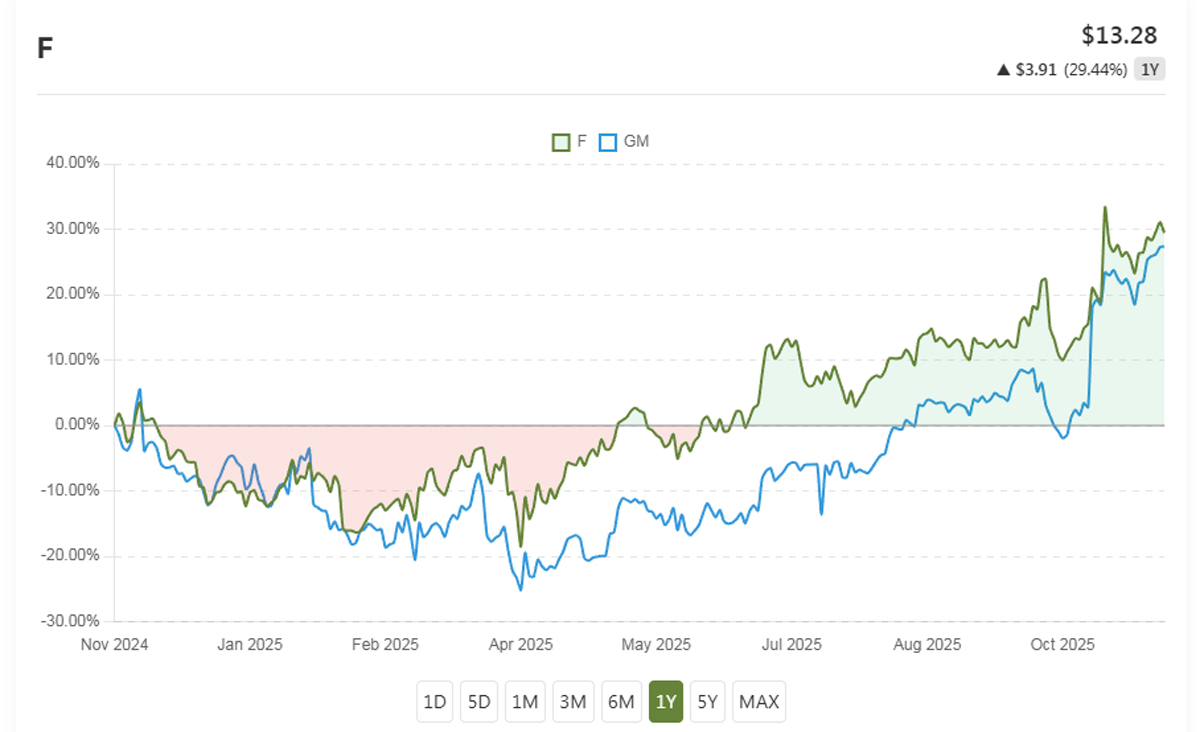1200x732 pixels.
Task: Click the gray 1Y badge beside percent change
Action: [1150, 70]
